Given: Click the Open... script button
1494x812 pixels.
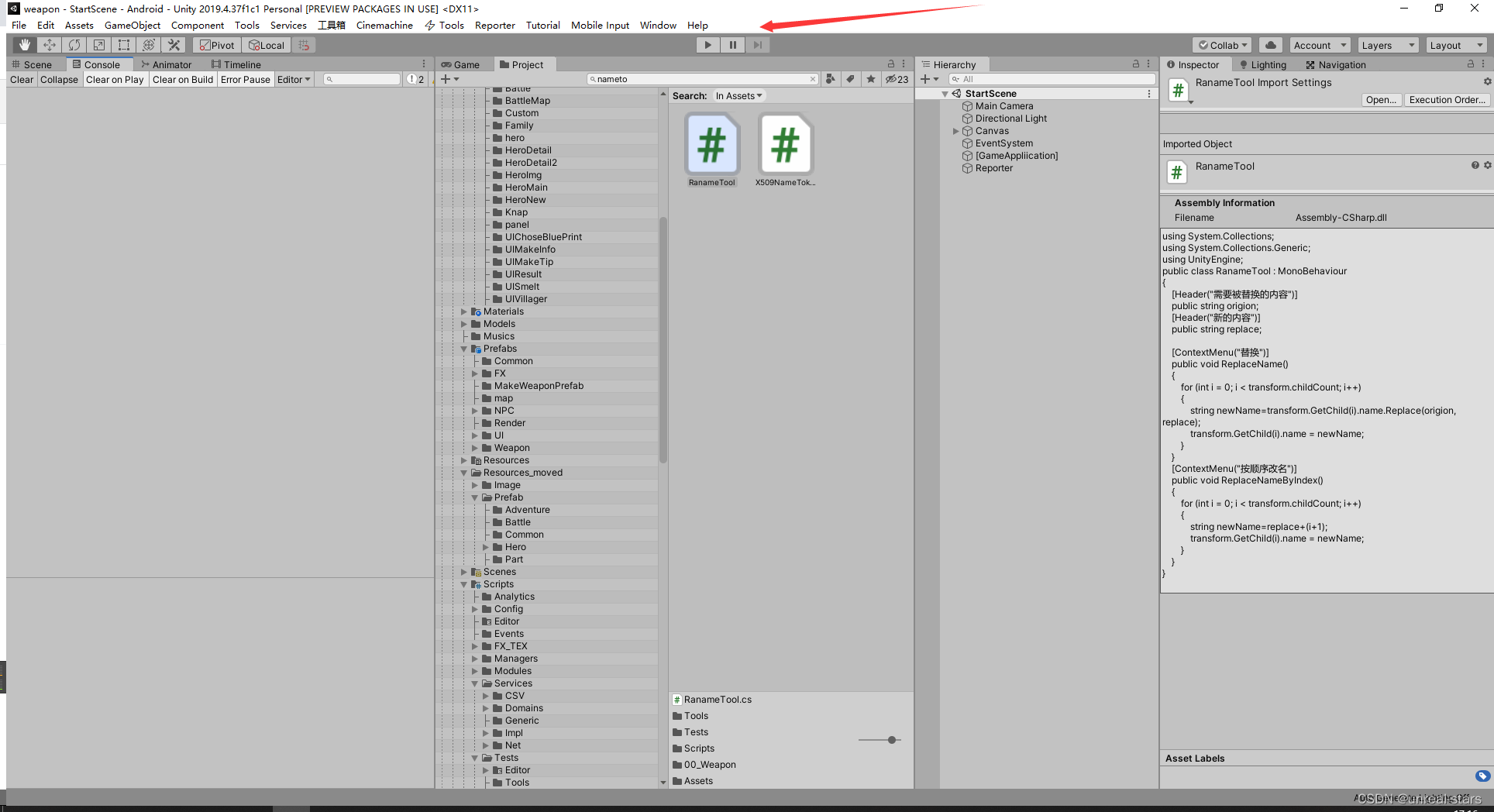Looking at the screenshot, I should [1381, 100].
